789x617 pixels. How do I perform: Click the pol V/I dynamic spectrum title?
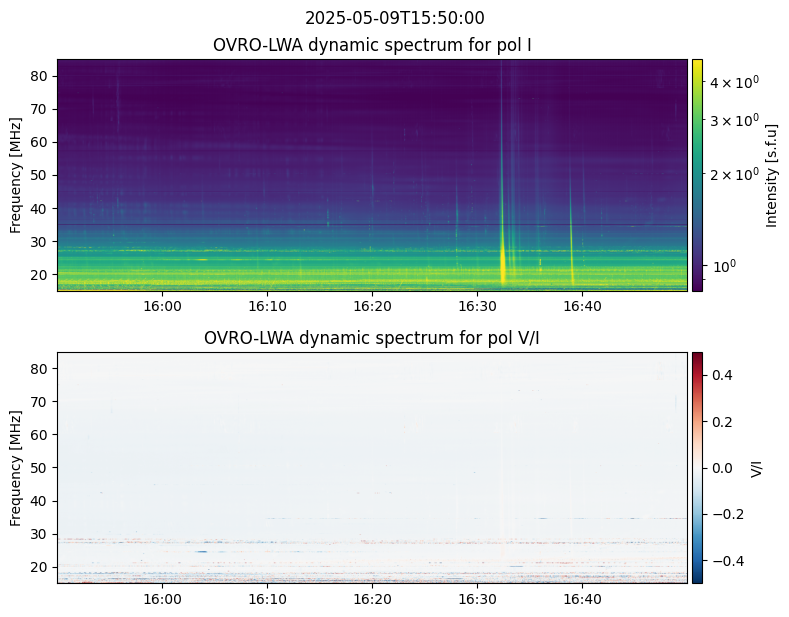point(373,338)
